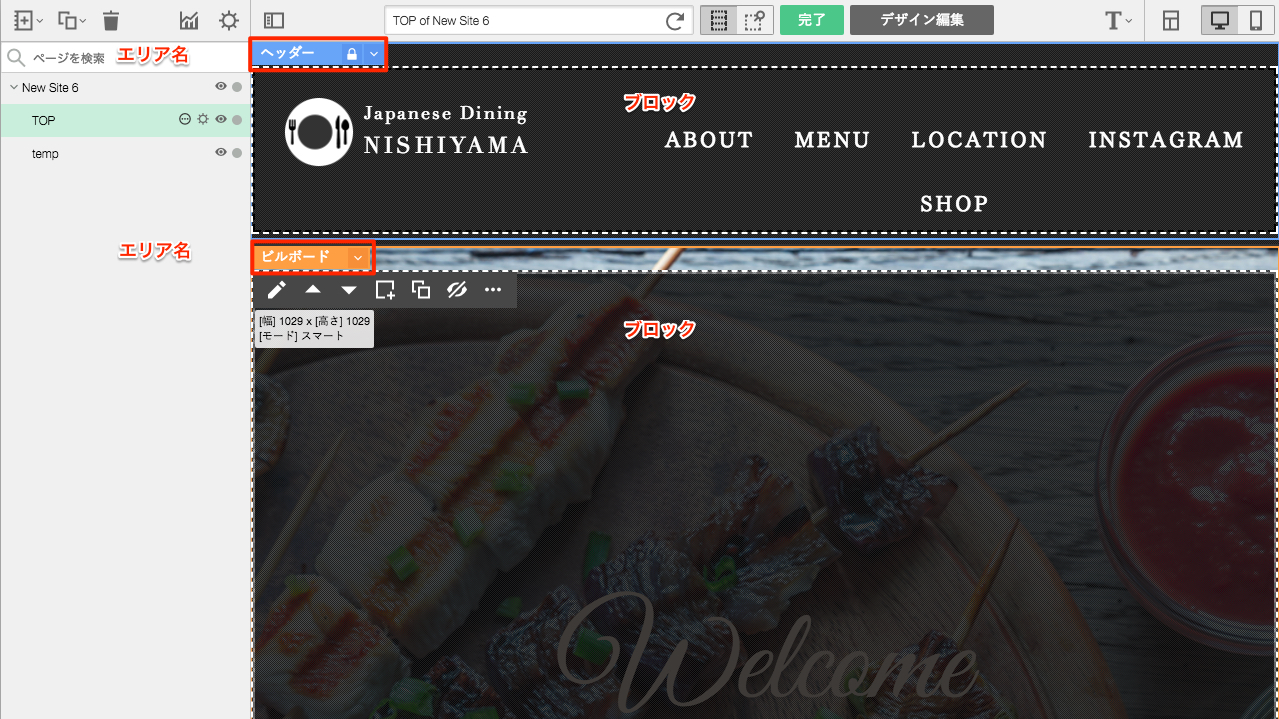Reload the page preview
The image size is (1279, 719).
pyautogui.click(x=677, y=20)
